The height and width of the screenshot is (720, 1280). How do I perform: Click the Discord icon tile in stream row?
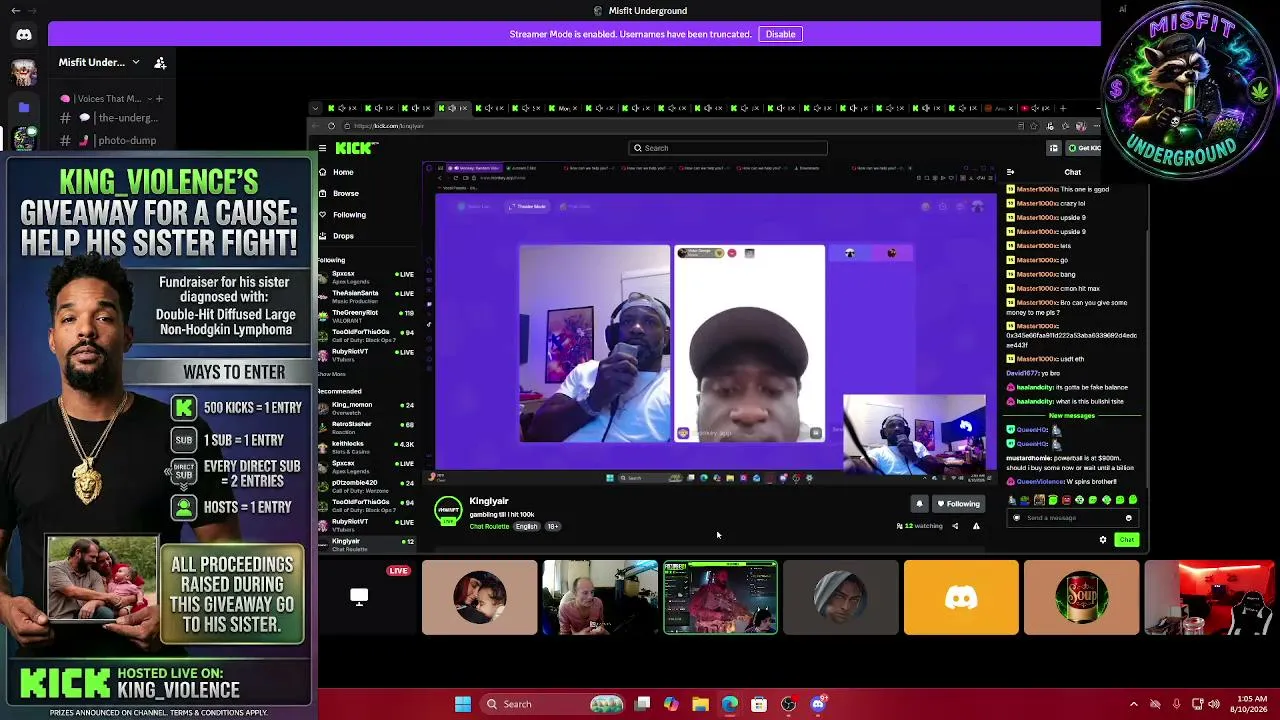point(961,598)
